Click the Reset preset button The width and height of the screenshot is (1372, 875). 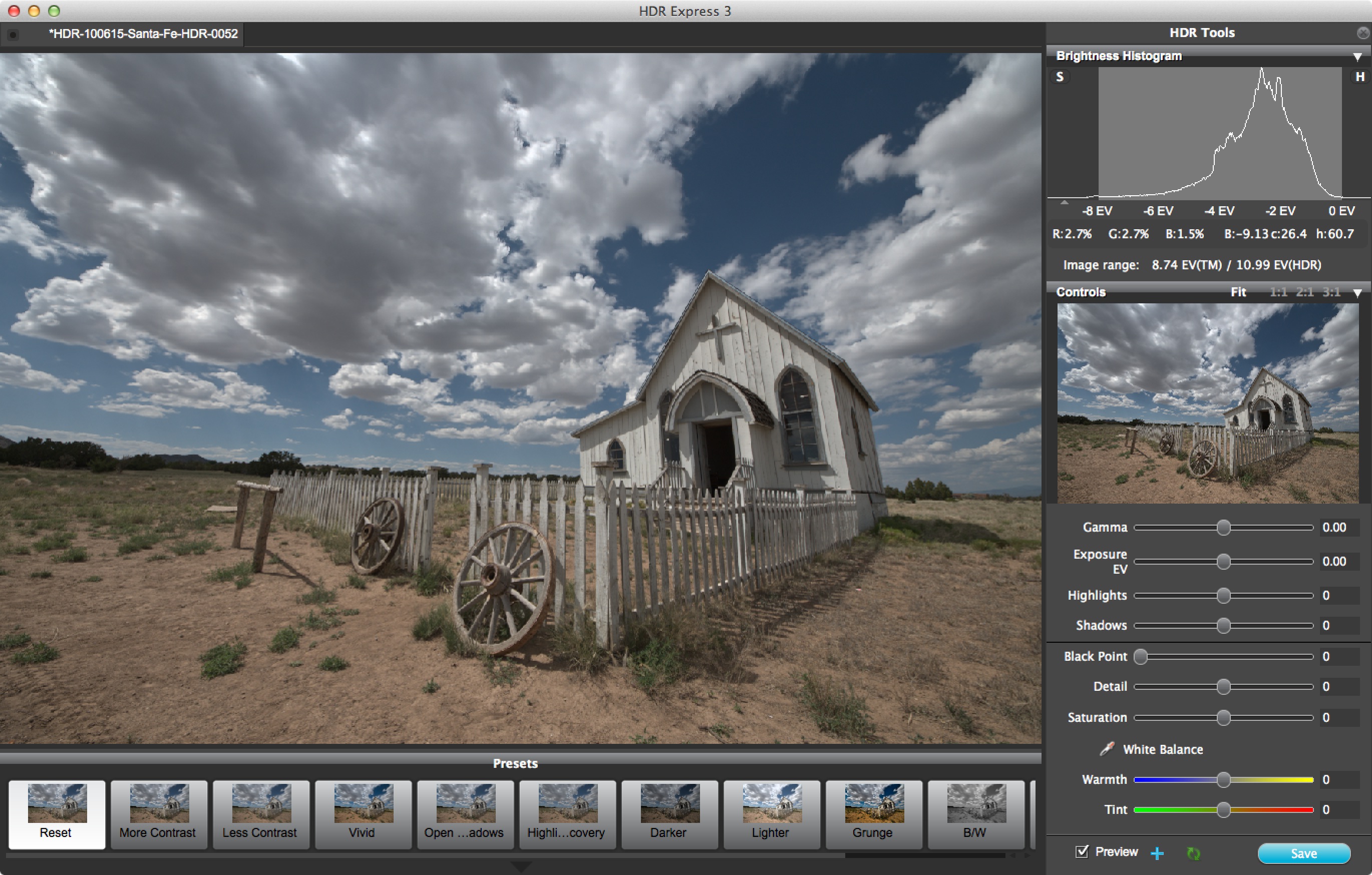57,813
